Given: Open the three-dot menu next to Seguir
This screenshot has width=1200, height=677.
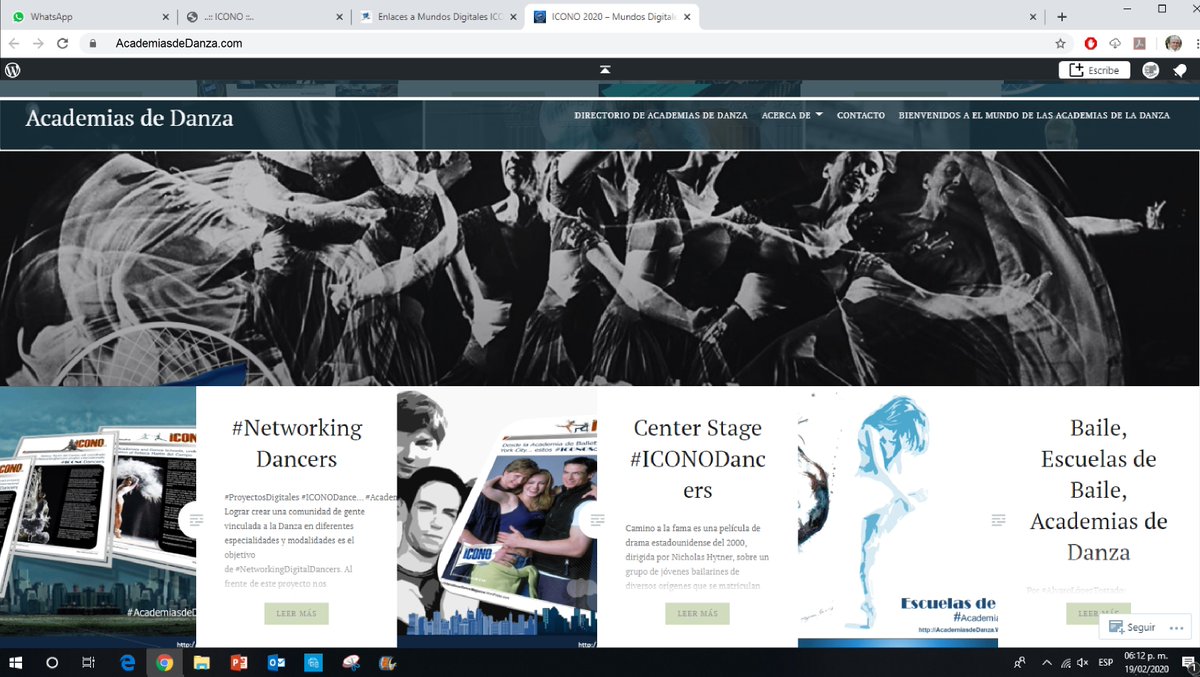Looking at the screenshot, I should 1177,627.
